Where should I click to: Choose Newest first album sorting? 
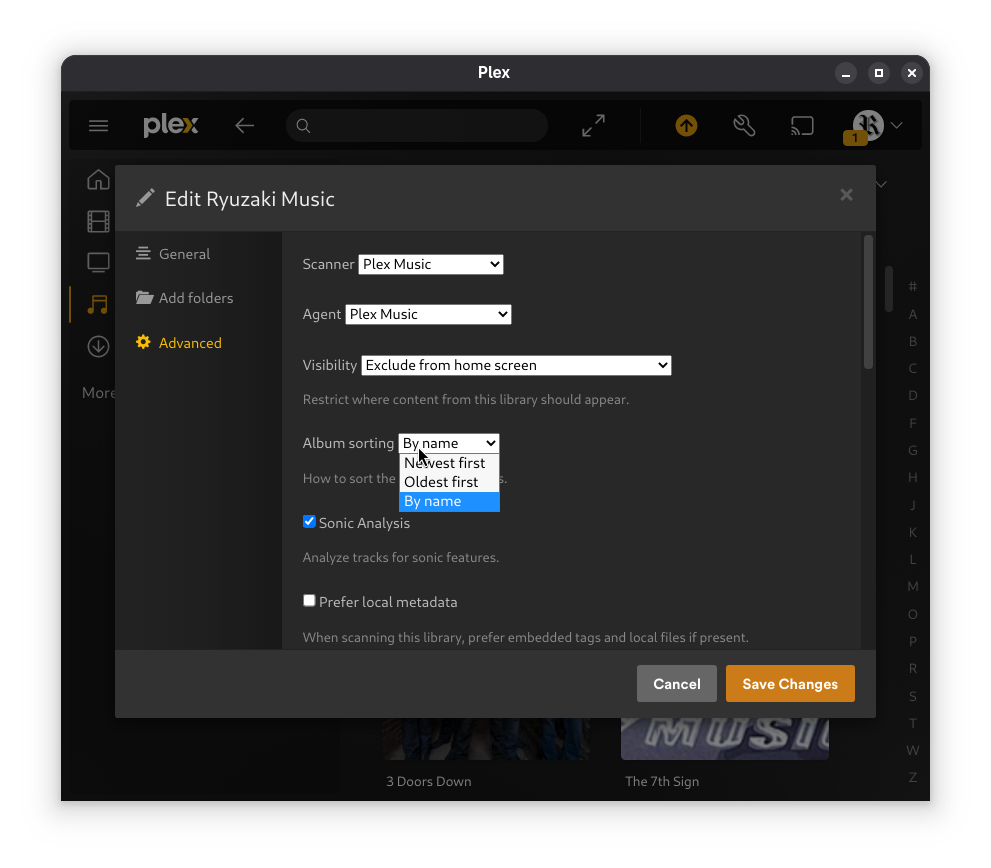click(449, 463)
